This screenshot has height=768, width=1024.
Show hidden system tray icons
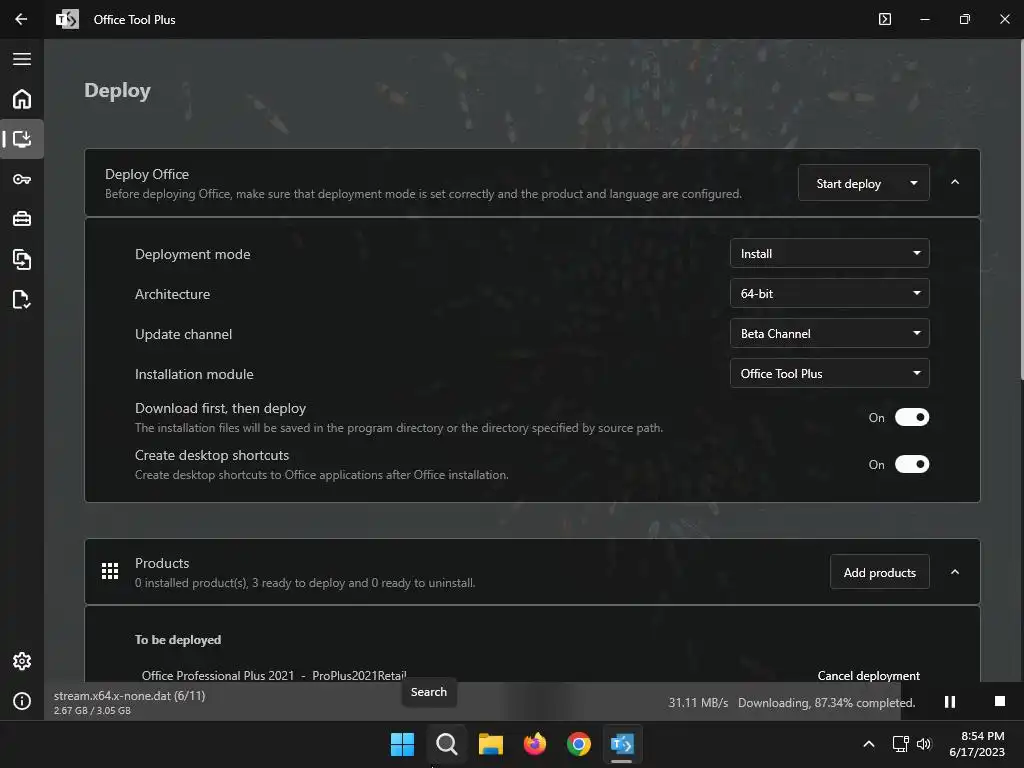(x=869, y=744)
